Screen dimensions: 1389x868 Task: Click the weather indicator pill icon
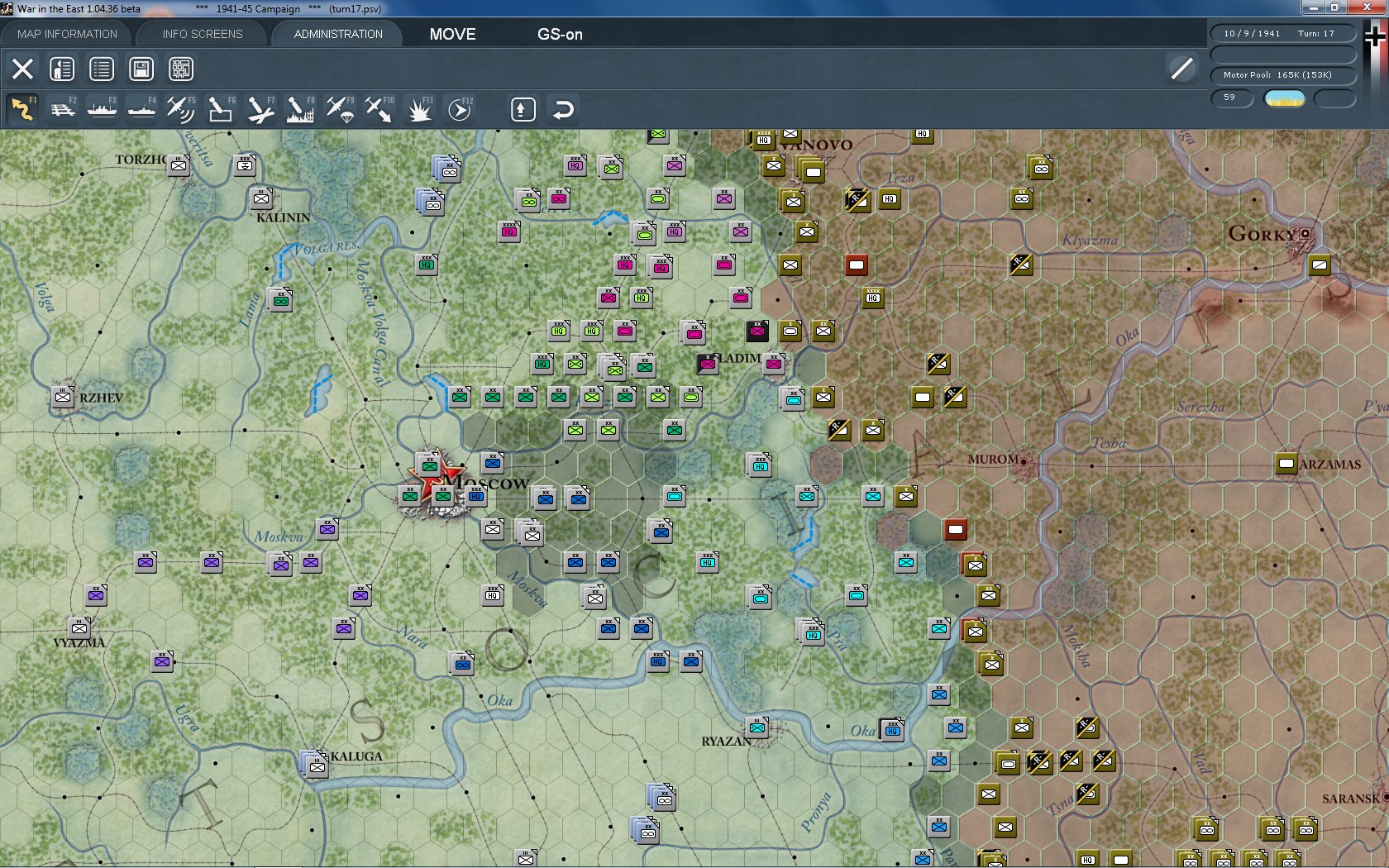pos(1285,98)
